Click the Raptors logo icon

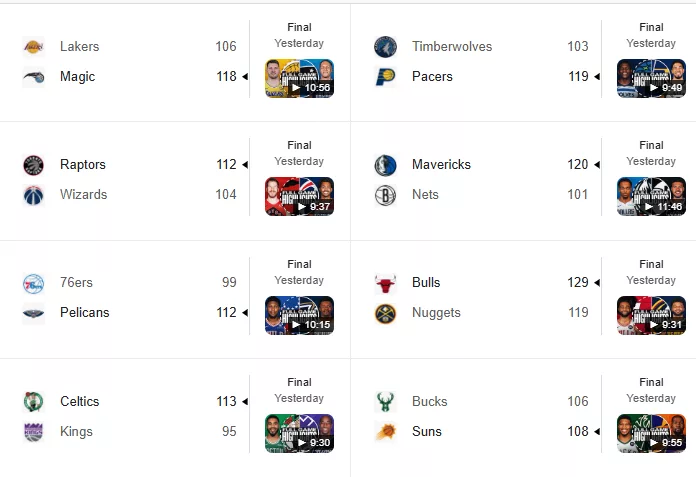33,165
